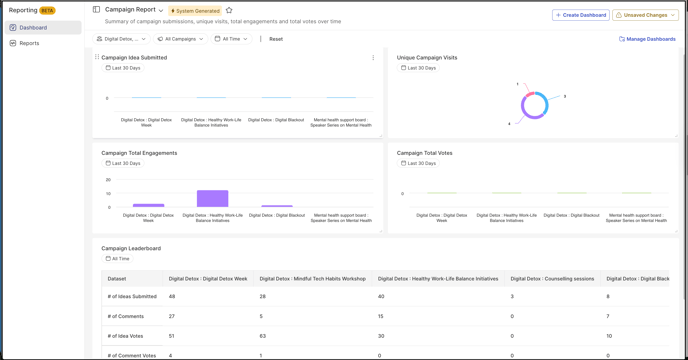Click the Reports sidebar icon
The image size is (688, 360).
[x=13, y=43]
